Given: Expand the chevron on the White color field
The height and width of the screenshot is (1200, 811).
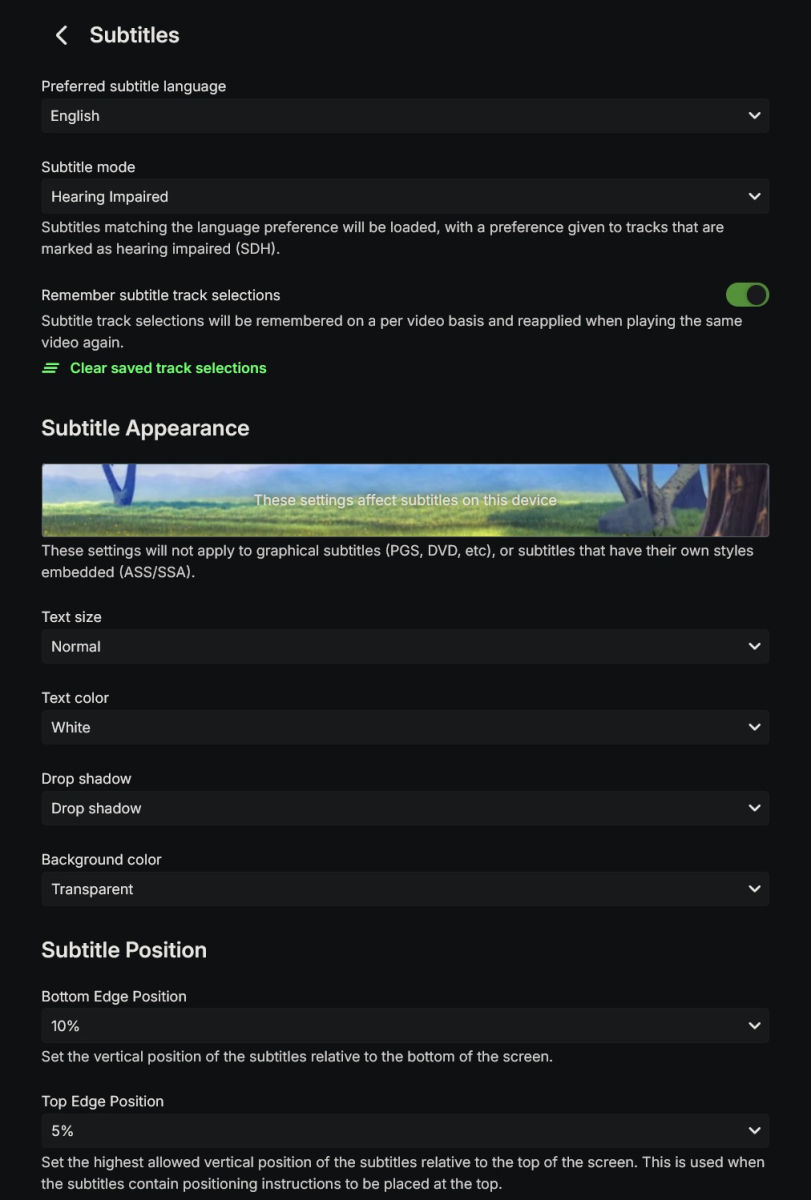Looking at the screenshot, I should 755,727.
